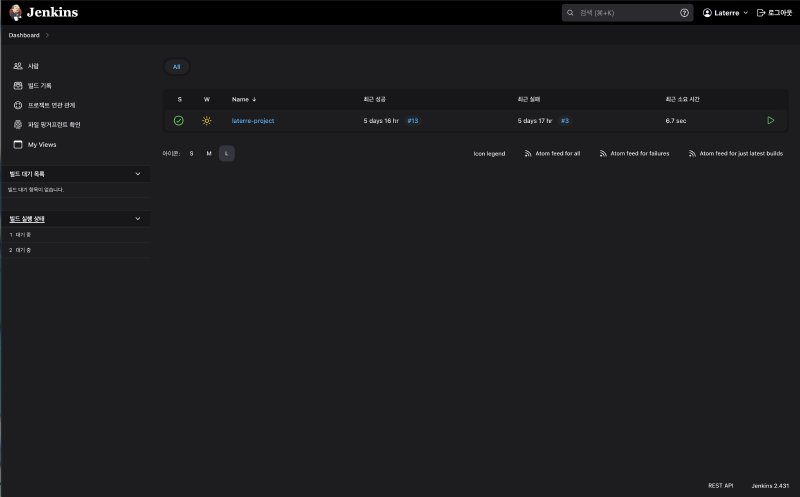Click RSS icon for Atom feed for failures
The height and width of the screenshot is (497, 800).
(603, 154)
